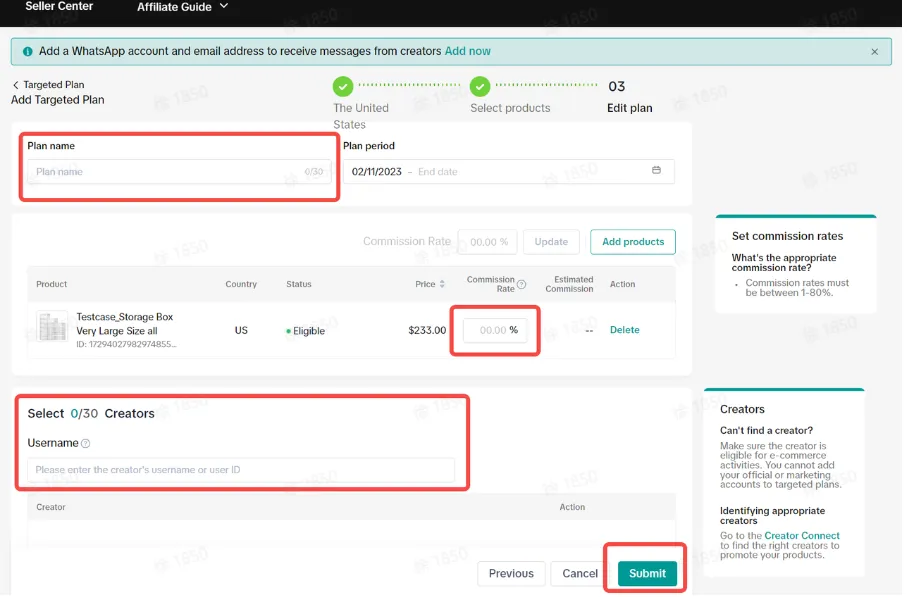The width and height of the screenshot is (907, 597).
Task: Cancel the targeted plan
Action: 580,574
